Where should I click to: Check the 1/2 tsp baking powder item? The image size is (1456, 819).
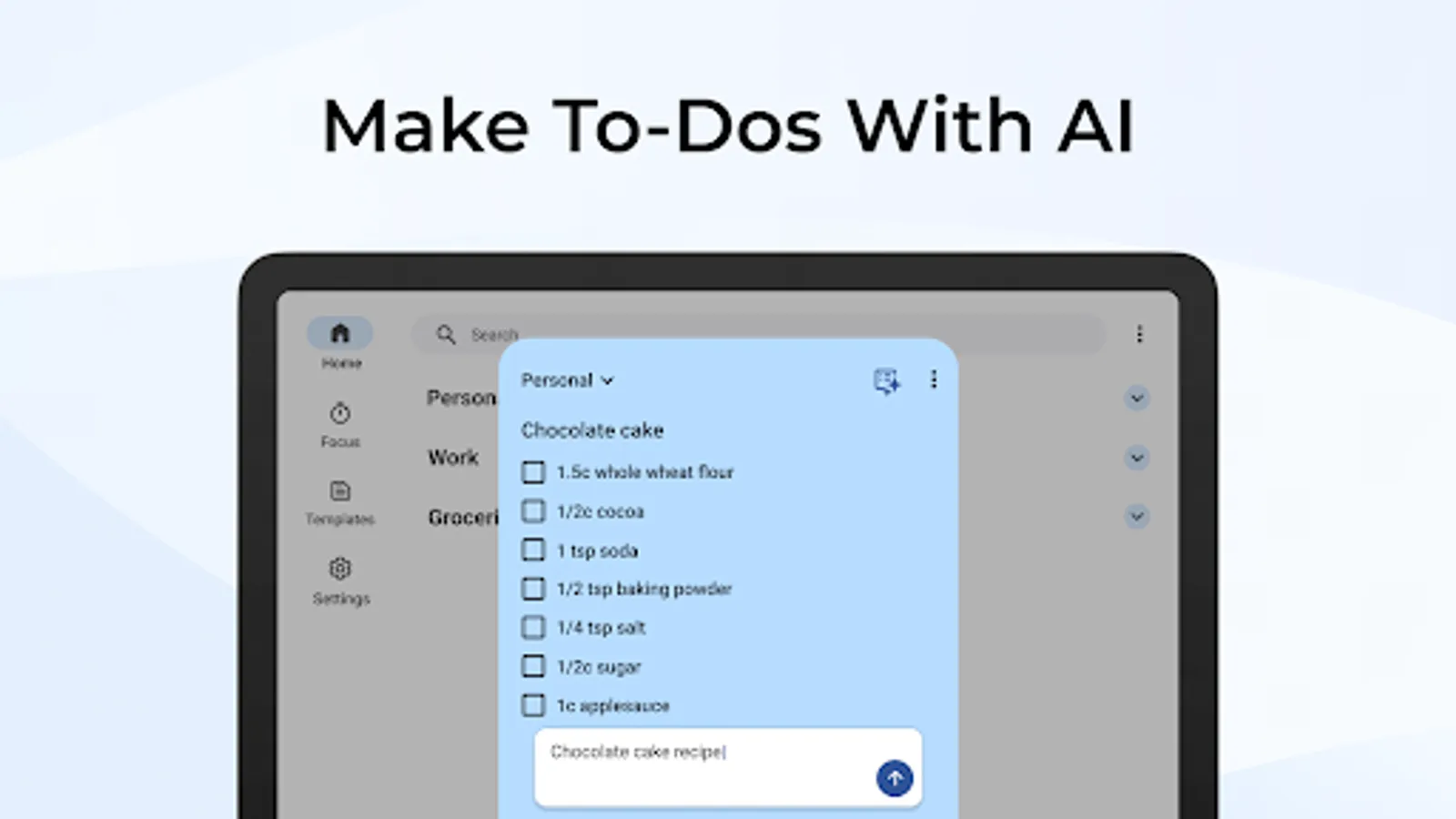(533, 589)
